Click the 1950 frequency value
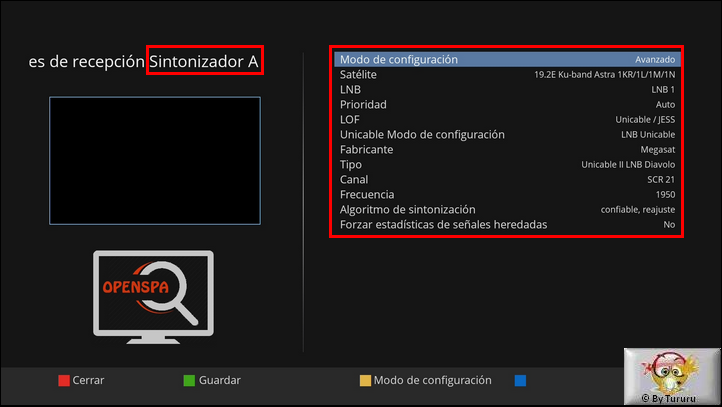Screen dimensions: 722x407 [x=665, y=194]
